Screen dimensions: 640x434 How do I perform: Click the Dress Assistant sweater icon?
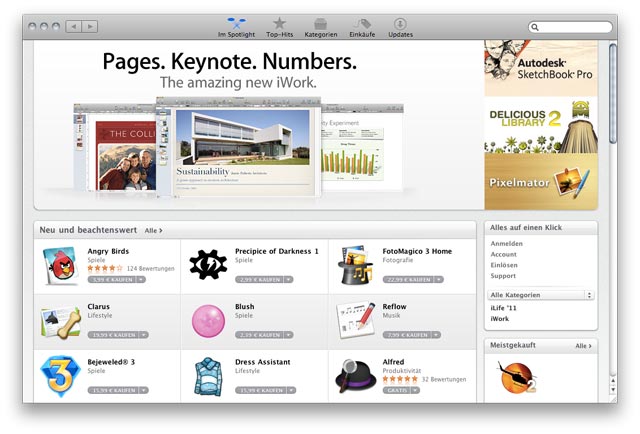click(208, 377)
